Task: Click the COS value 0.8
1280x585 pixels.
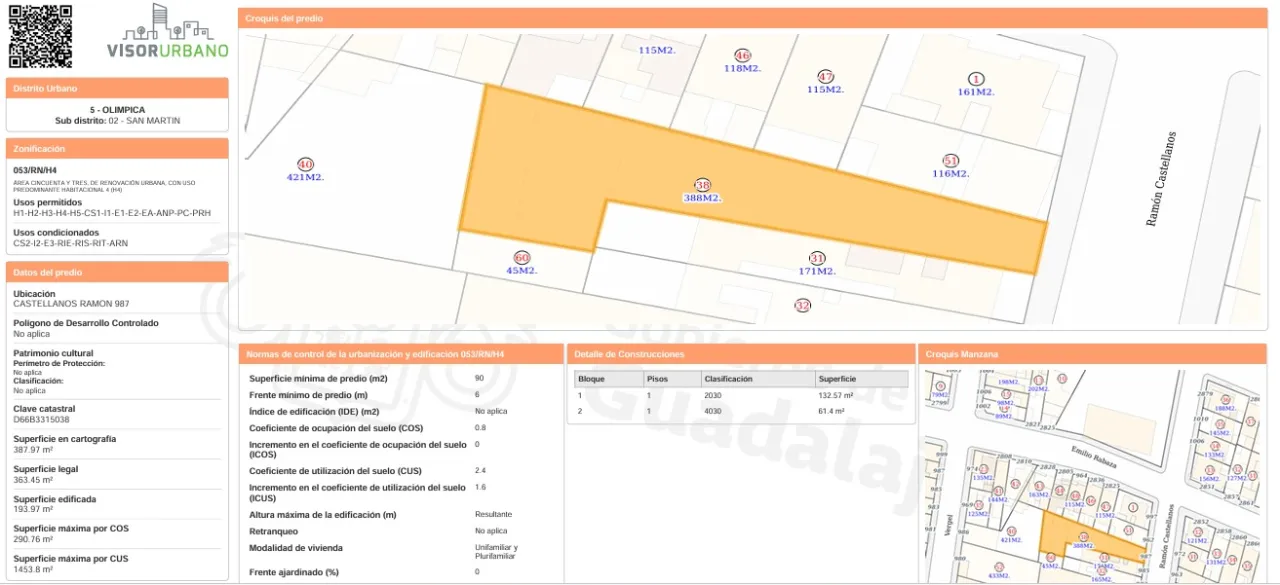Action: click(480, 427)
